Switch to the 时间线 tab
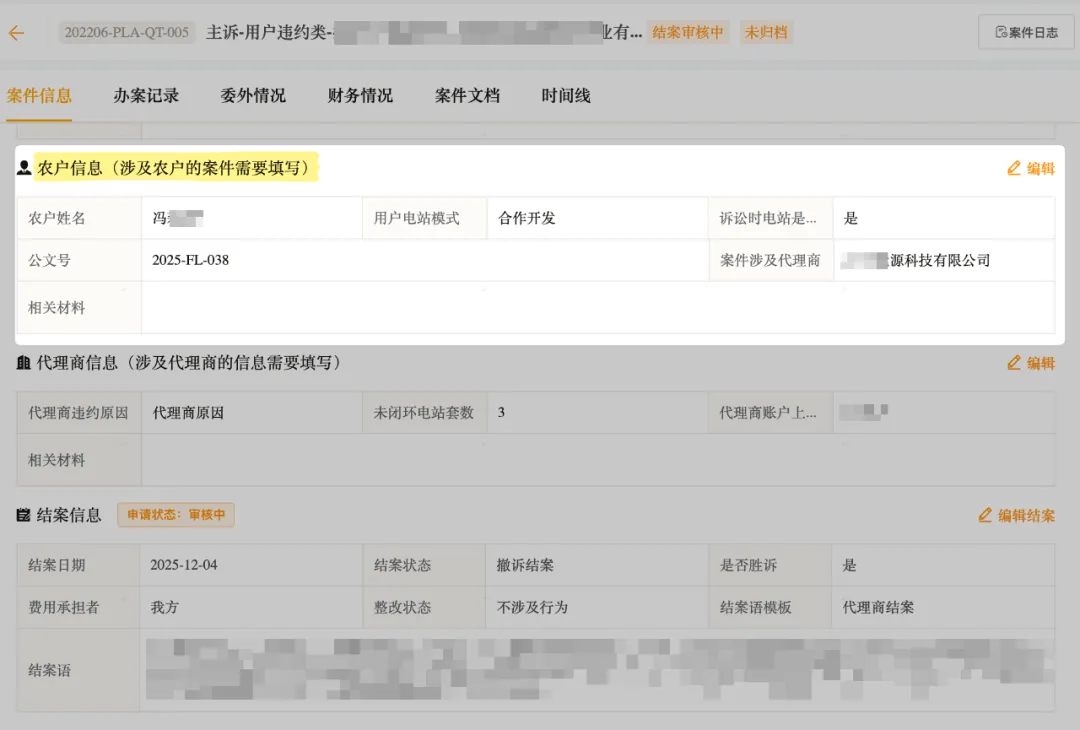Viewport: 1080px width, 730px height. tap(564, 96)
